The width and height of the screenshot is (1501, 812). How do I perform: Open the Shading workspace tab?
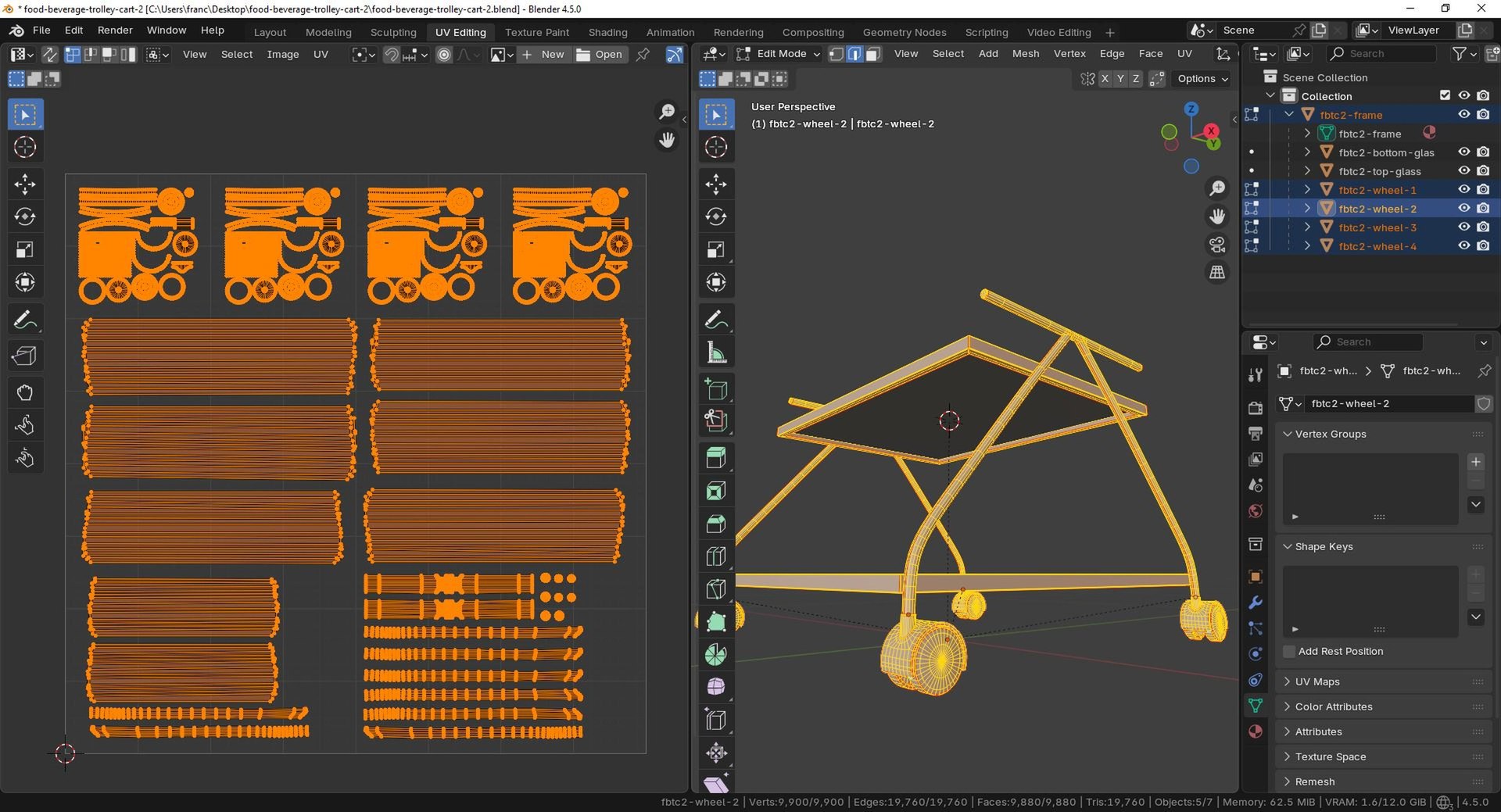[x=607, y=32]
